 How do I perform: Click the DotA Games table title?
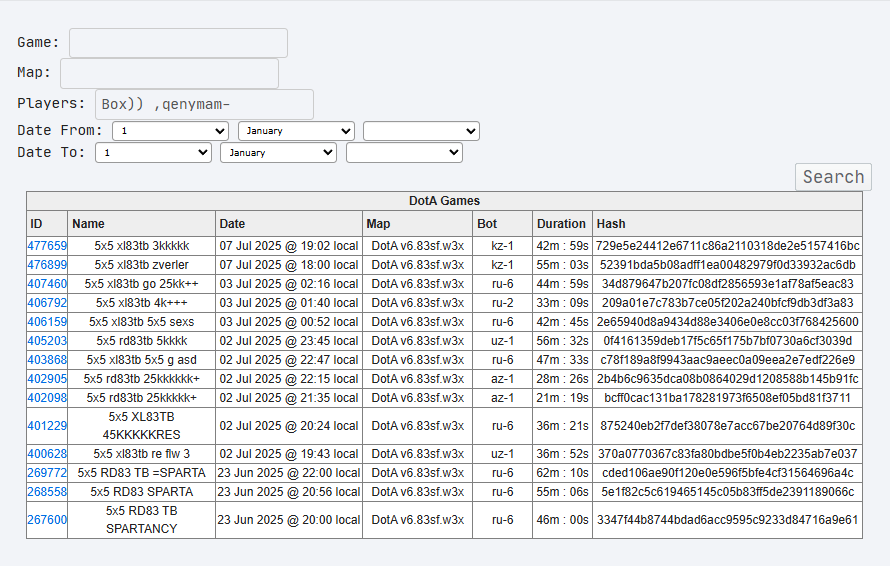(444, 201)
